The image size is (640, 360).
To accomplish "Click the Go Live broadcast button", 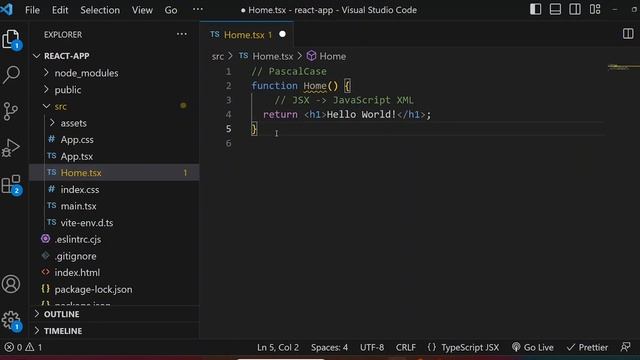I will coord(533,347).
